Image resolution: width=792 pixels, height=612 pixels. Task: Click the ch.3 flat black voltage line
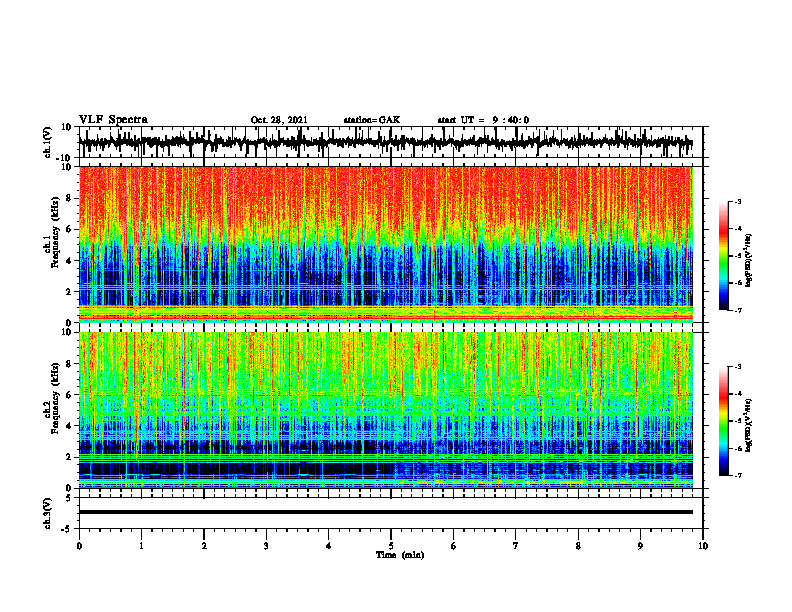pyautogui.click(x=385, y=512)
